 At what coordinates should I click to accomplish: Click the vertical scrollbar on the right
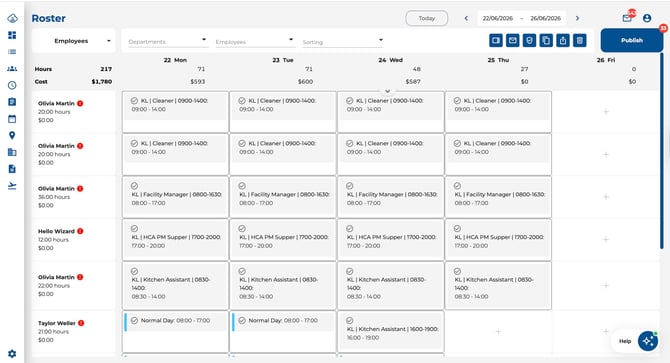661,152
